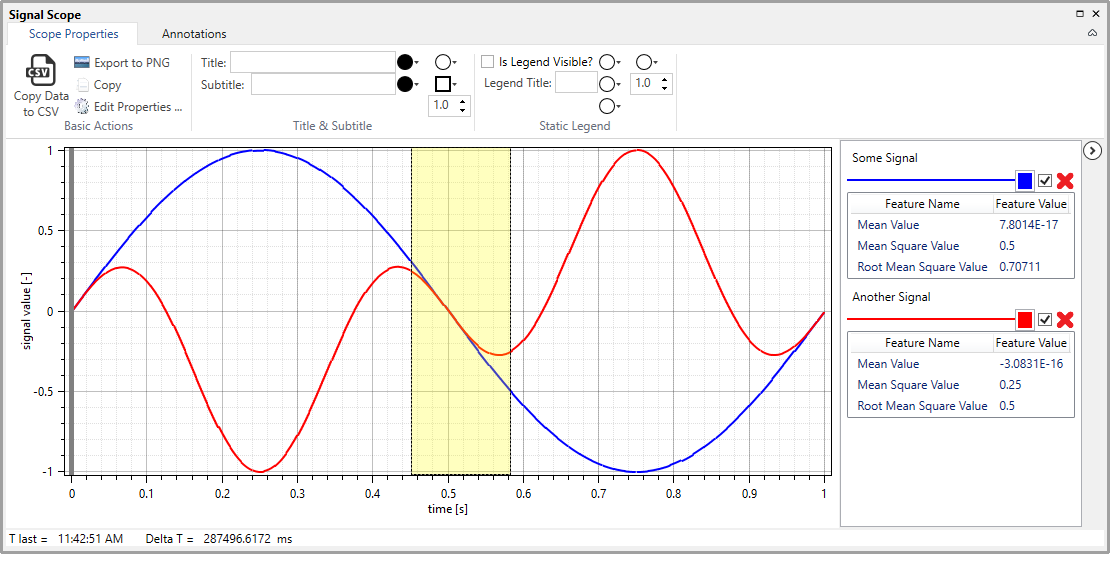Image resolution: width=1111 pixels, height=583 pixels.
Task: Click Feature Value header under Another Signal
Action: pyautogui.click(x=1031, y=343)
